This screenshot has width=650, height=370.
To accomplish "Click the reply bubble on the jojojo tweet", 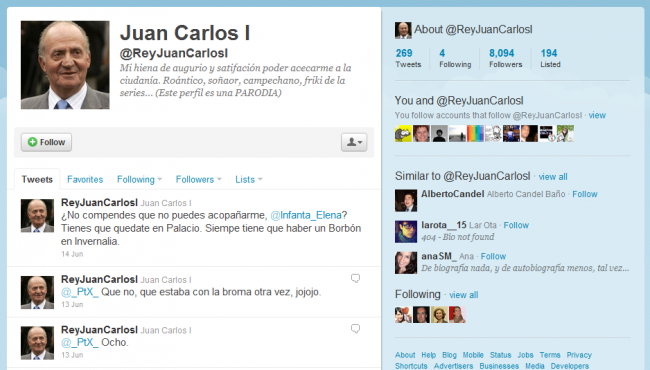I will (x=355, y=278).
